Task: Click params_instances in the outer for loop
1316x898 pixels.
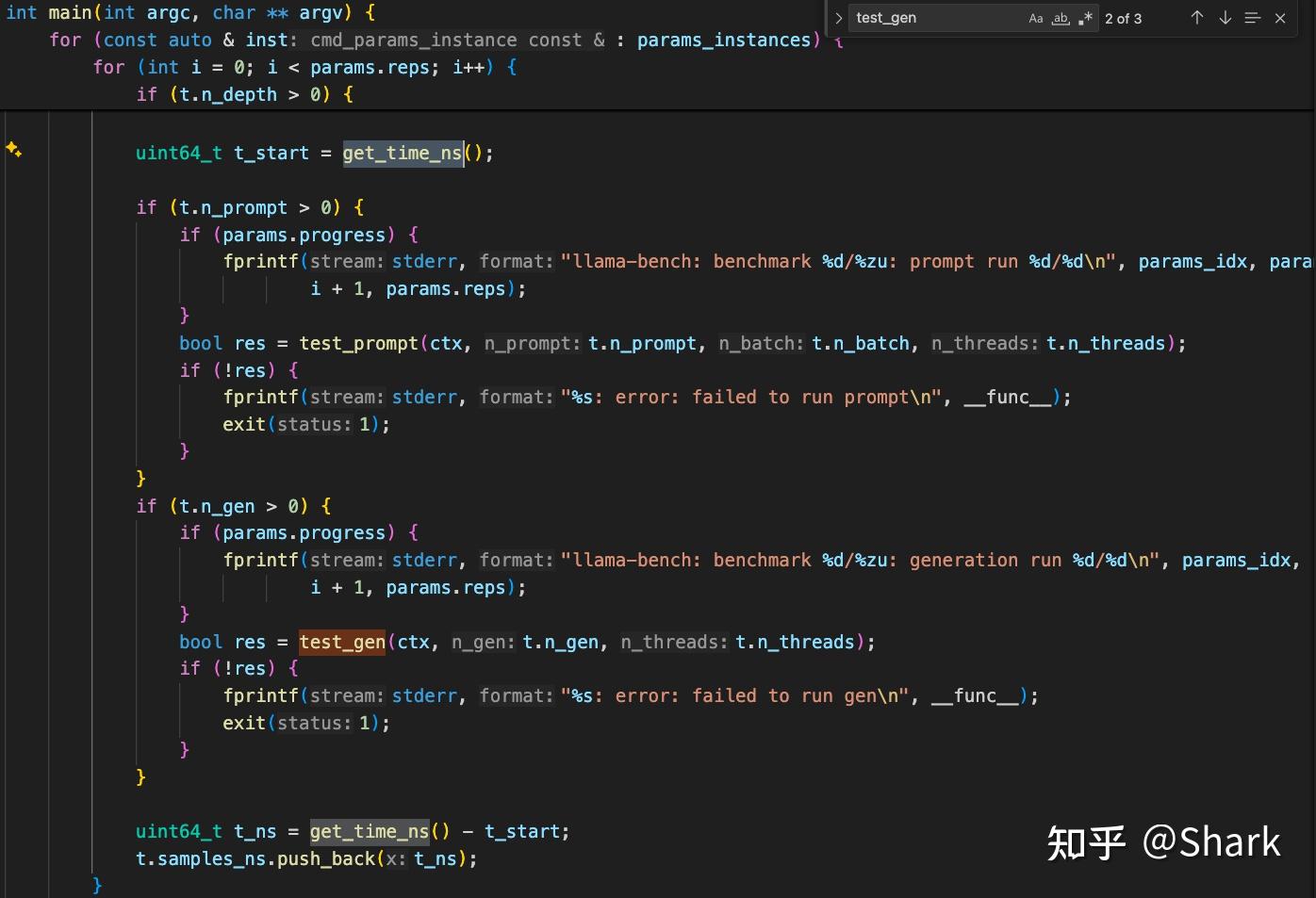Action: 724,40
